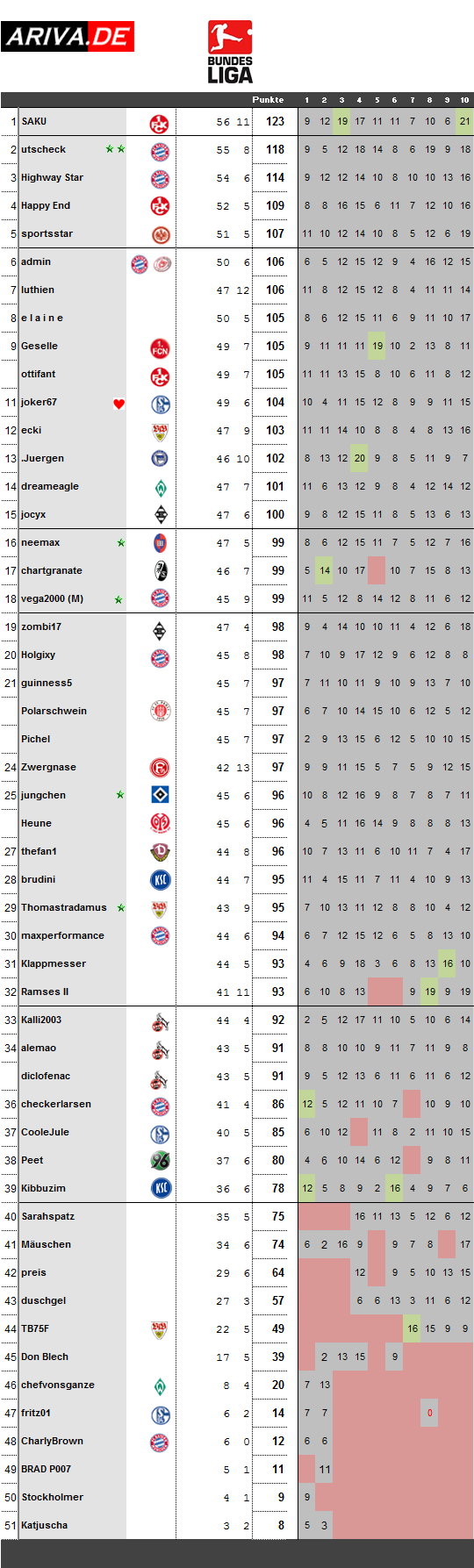Click the Hertha crest beside .Juergen
Viewport: 474px width, 1568px height.
pos(160,459)
